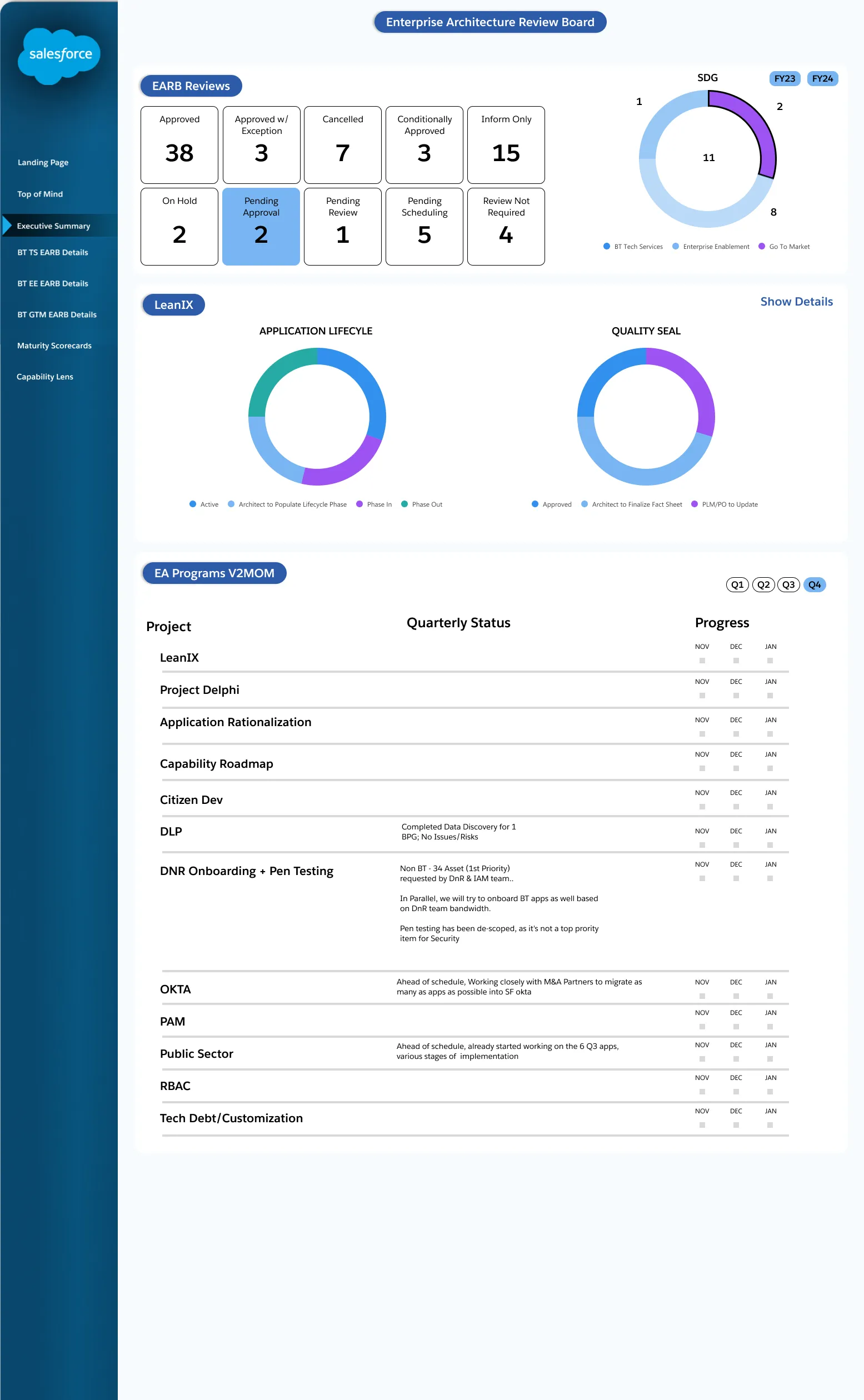Click Application Rationalization project name
Viewport: 864px width, 1400px height.
236,722
